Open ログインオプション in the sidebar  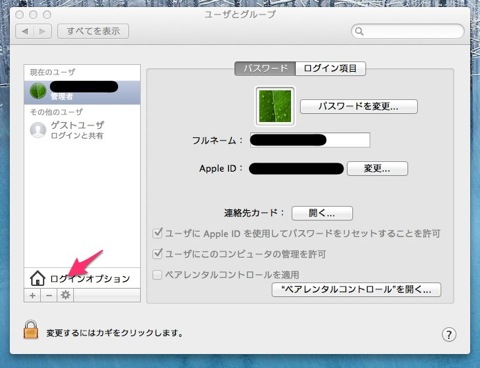(x=82, y=278)
